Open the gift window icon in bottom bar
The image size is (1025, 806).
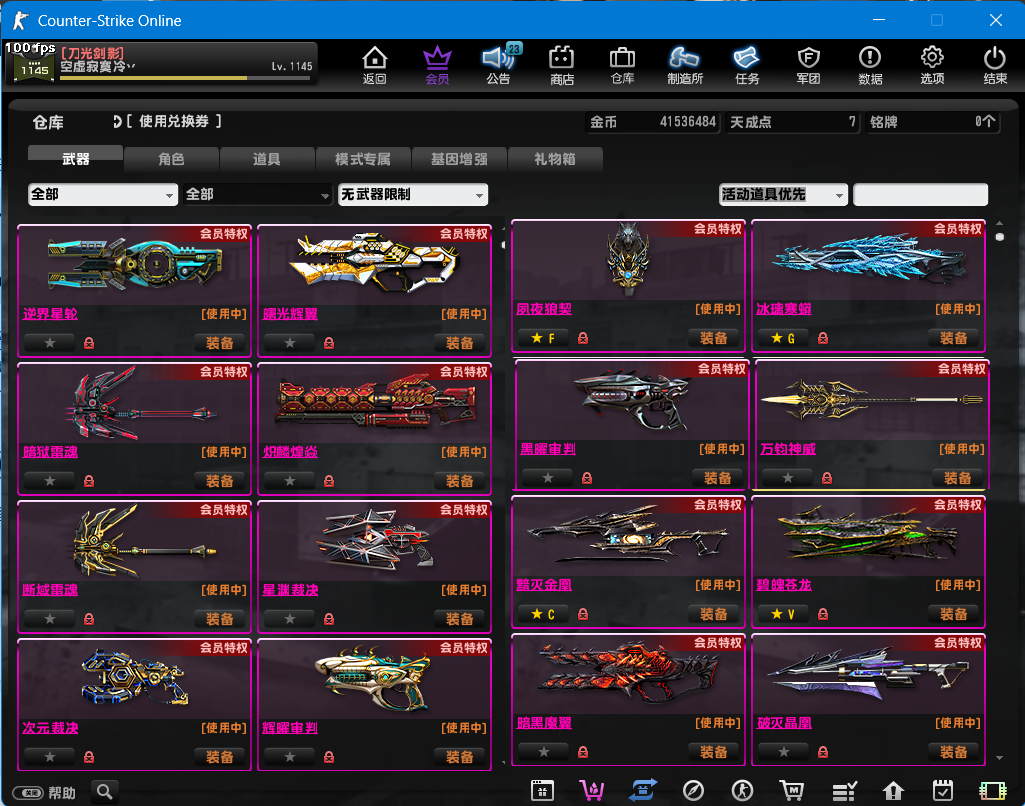[542, 791]
